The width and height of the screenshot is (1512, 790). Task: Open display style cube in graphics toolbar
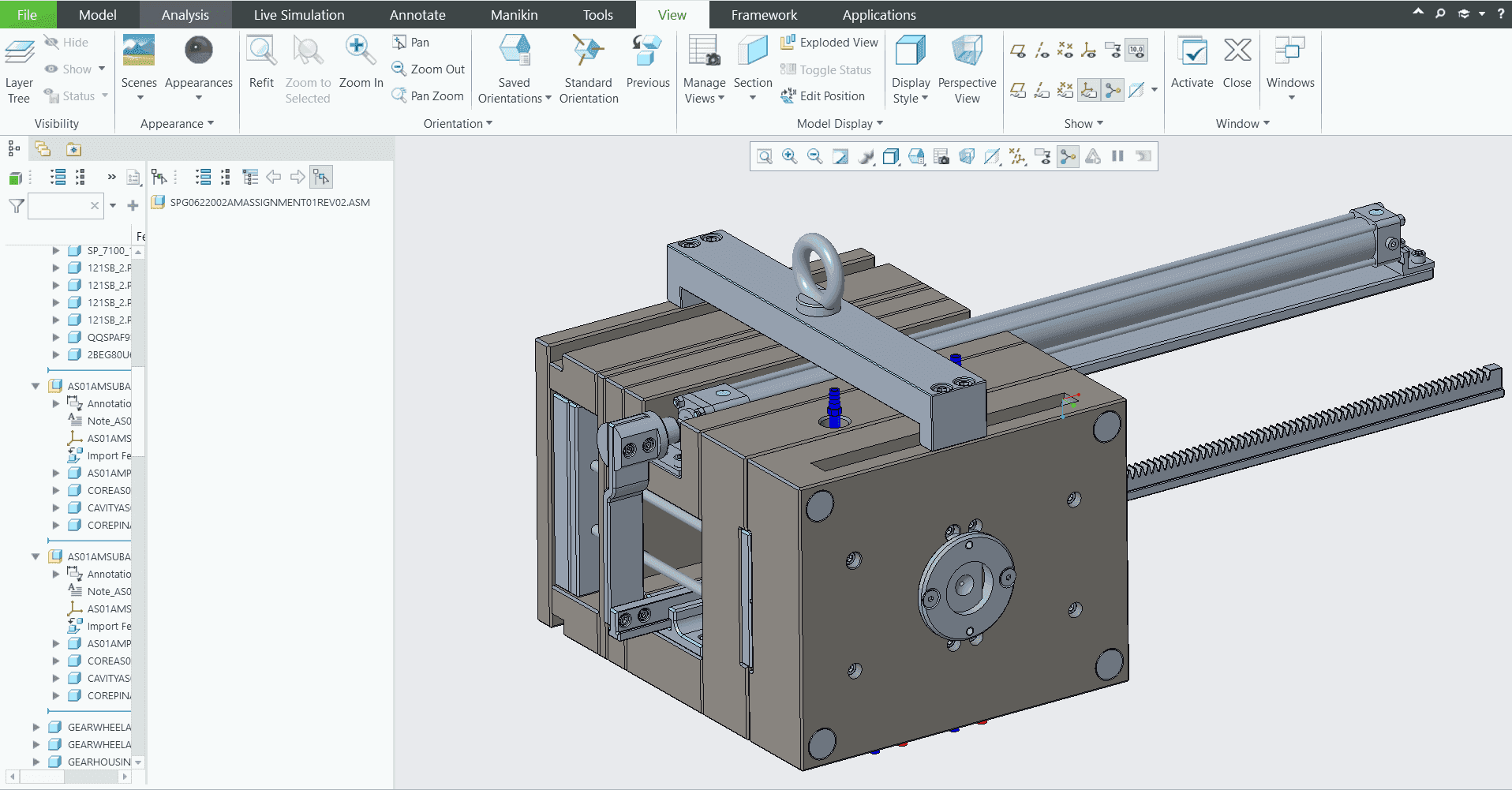[891, 156]
